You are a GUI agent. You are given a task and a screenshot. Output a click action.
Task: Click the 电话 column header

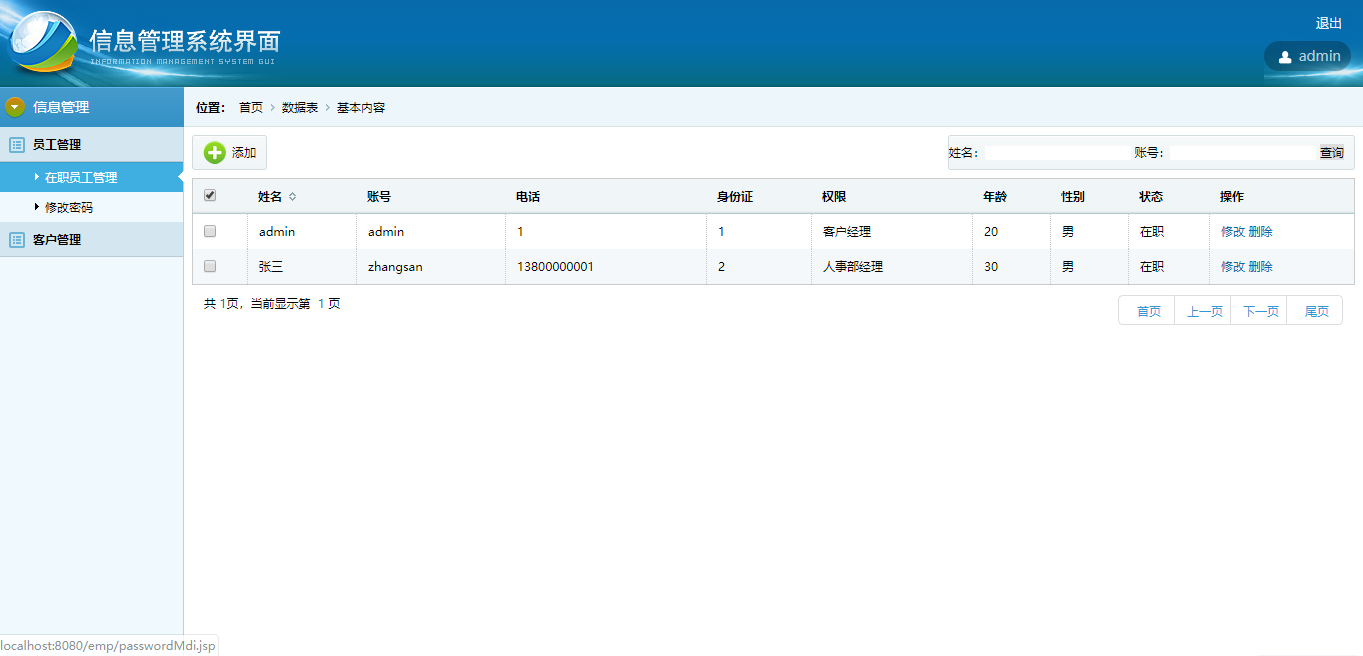pyautogui.click(x=528, y=197)
